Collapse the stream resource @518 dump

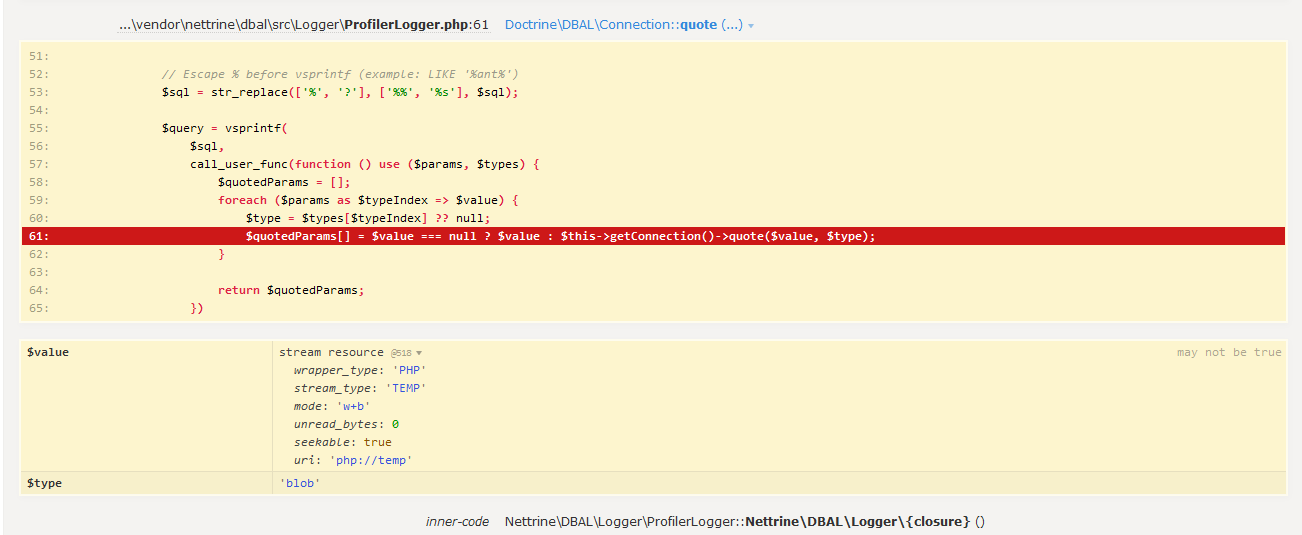(350, 352)
